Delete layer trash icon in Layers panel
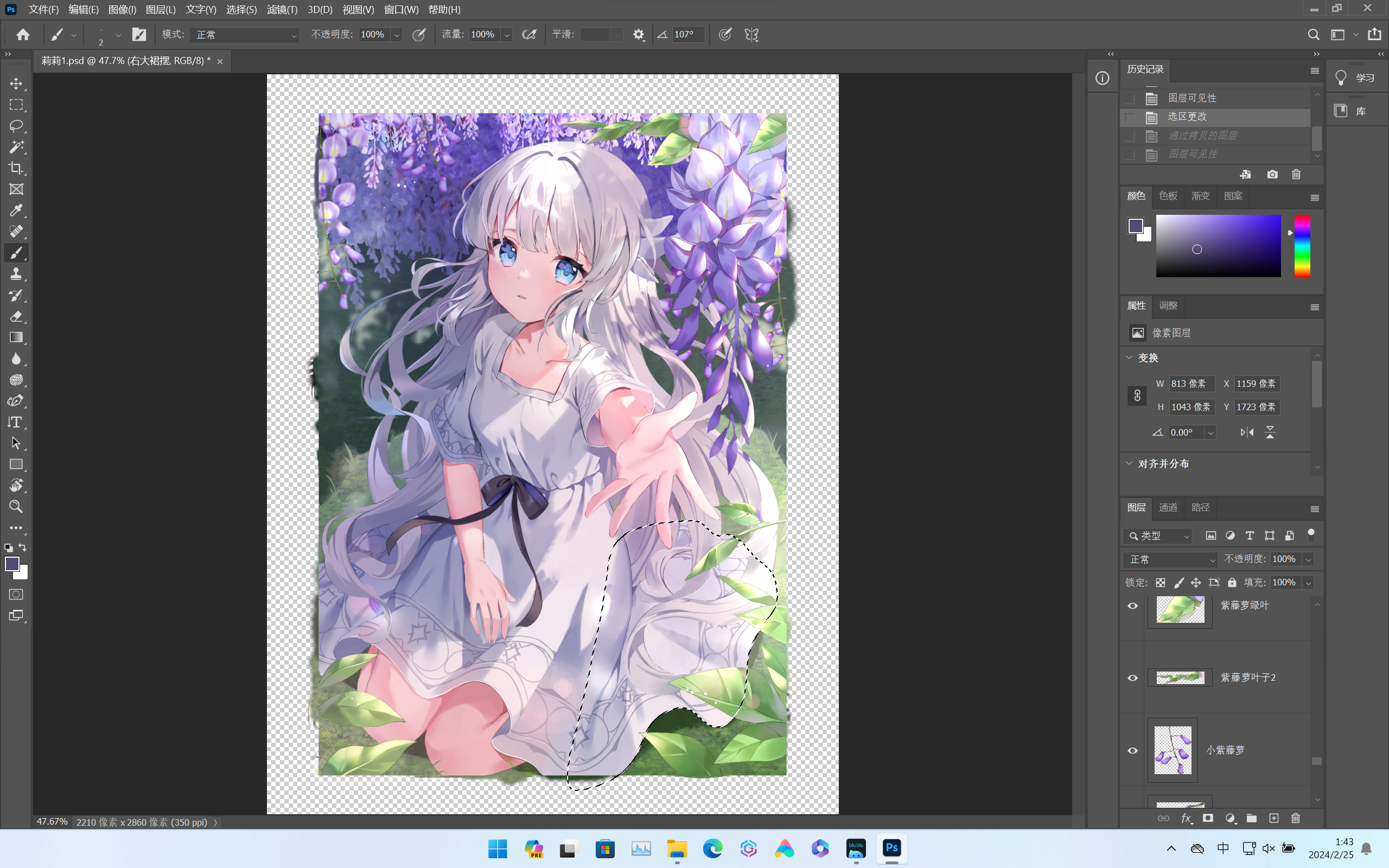1389x868 pixels. click(1296, 818)
